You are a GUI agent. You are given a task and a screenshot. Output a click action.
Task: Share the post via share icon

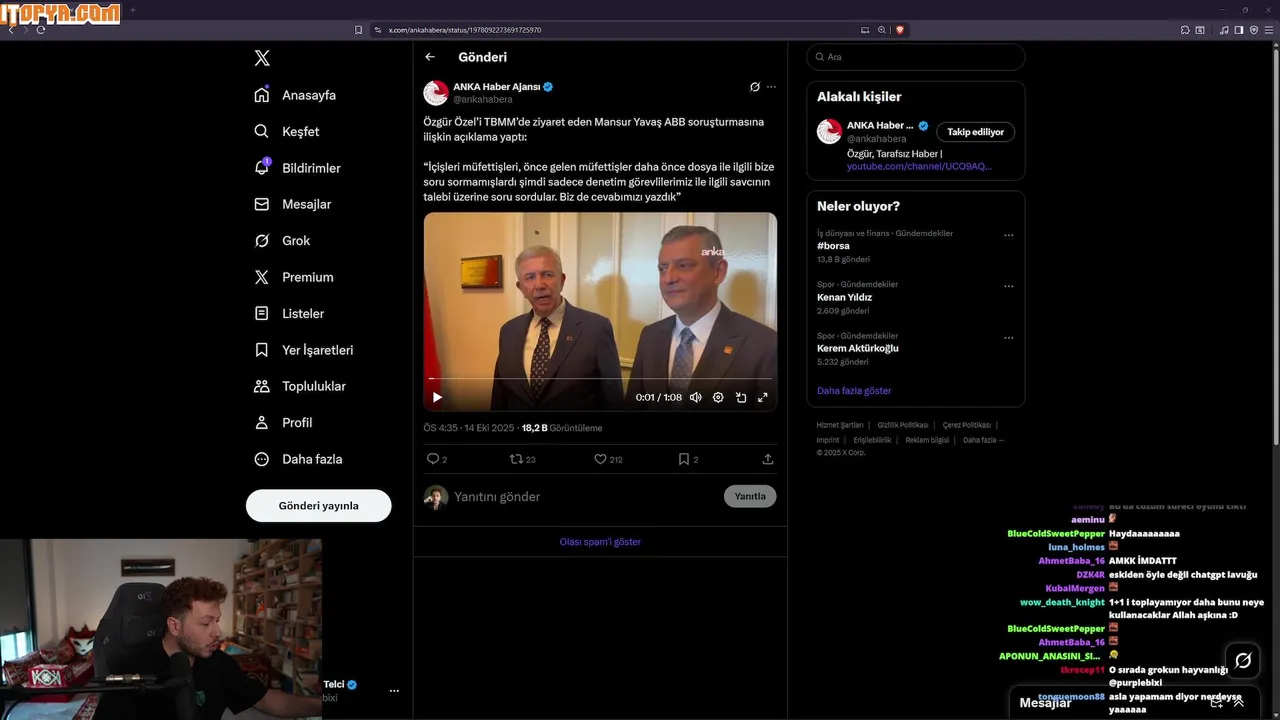click(768, 459)
